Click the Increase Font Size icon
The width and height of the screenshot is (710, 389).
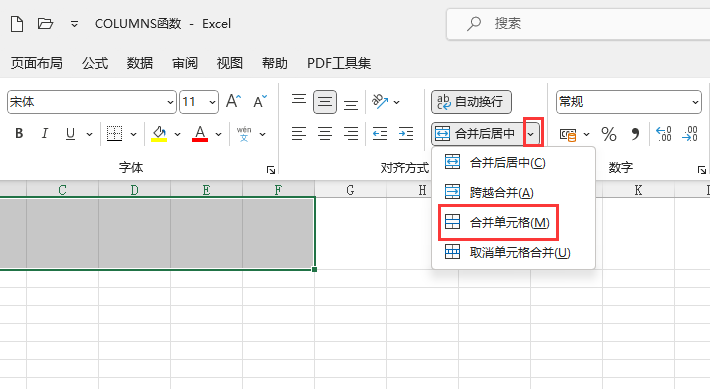[234, 101]
